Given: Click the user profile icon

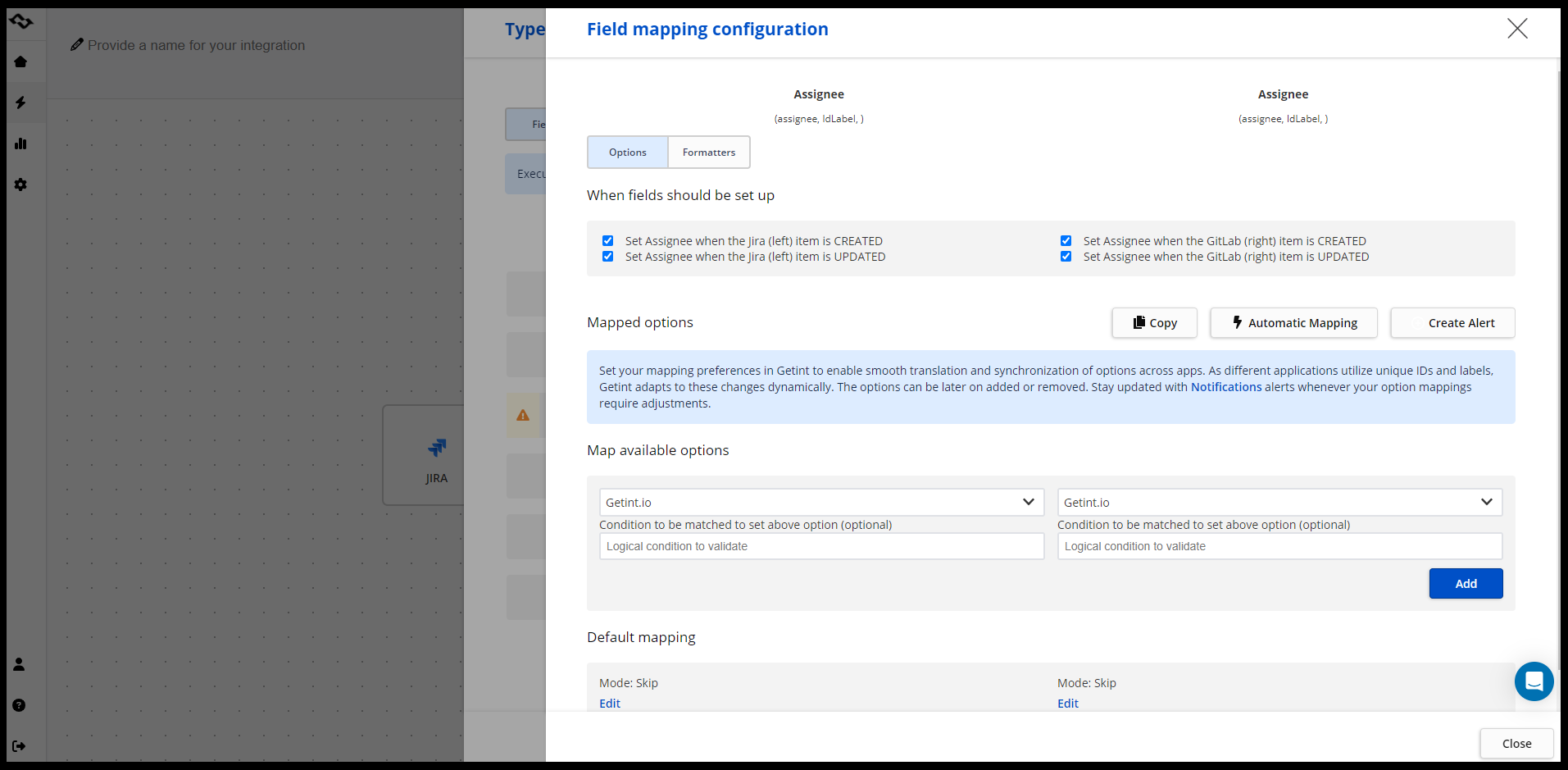Looking at the screenshot, I should click(19, 664).
